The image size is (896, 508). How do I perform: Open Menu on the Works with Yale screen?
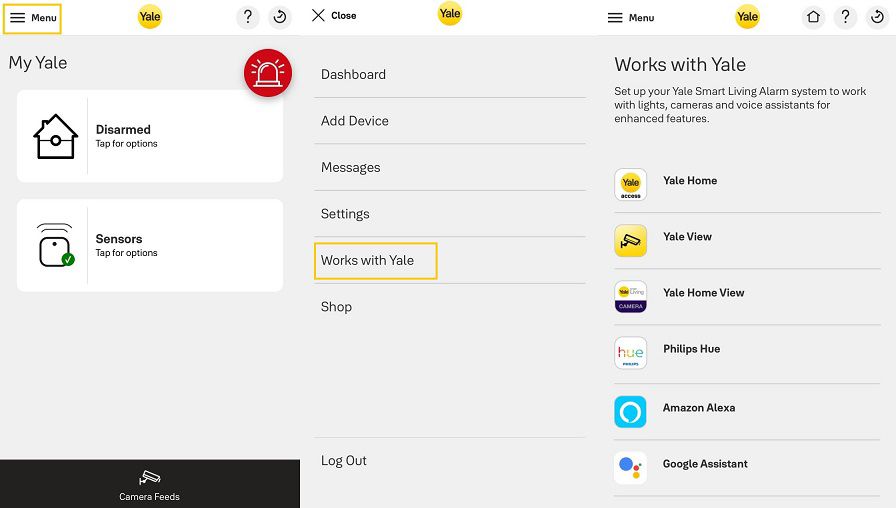[631, 18]
